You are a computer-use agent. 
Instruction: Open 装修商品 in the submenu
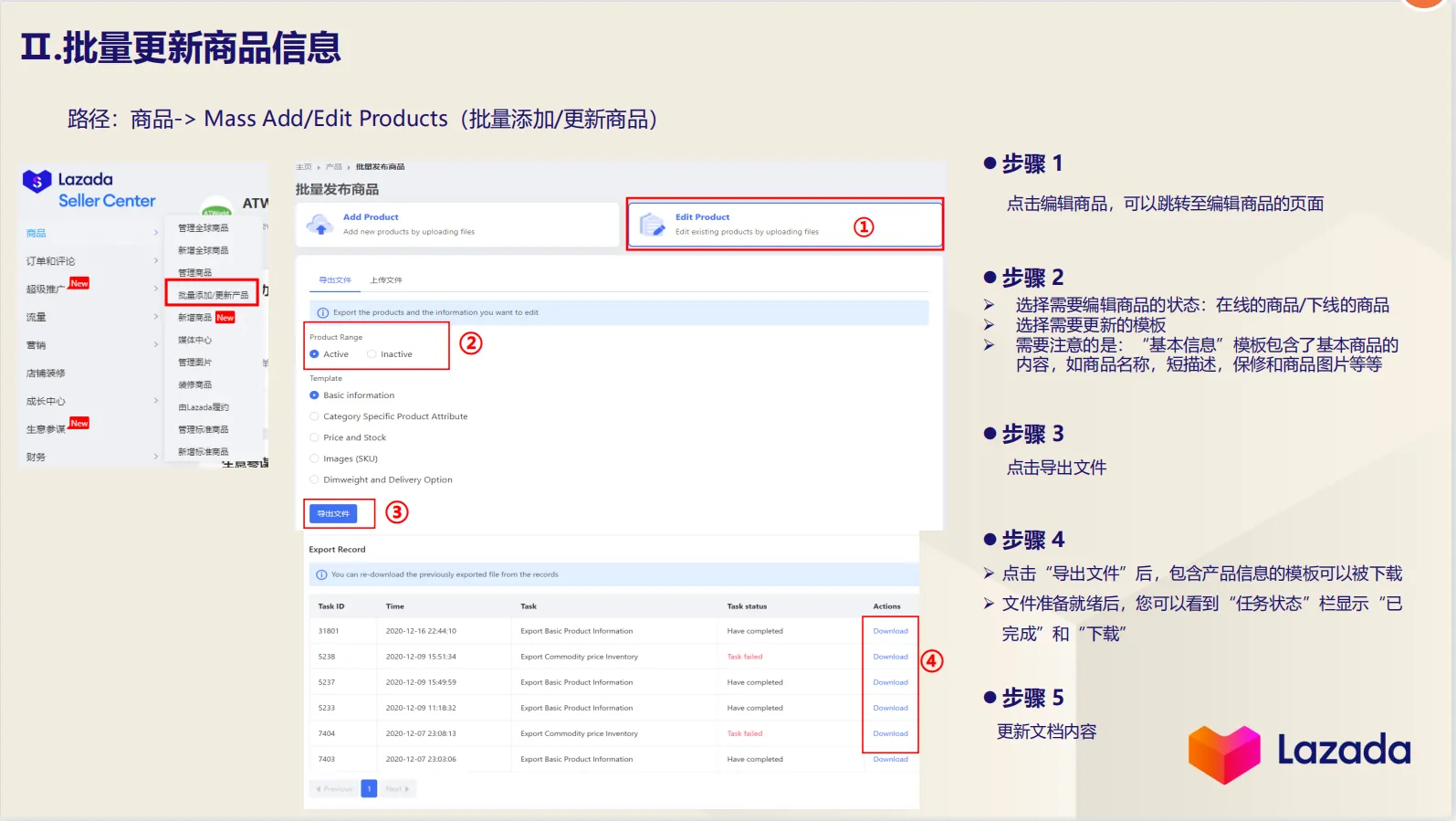194,384
